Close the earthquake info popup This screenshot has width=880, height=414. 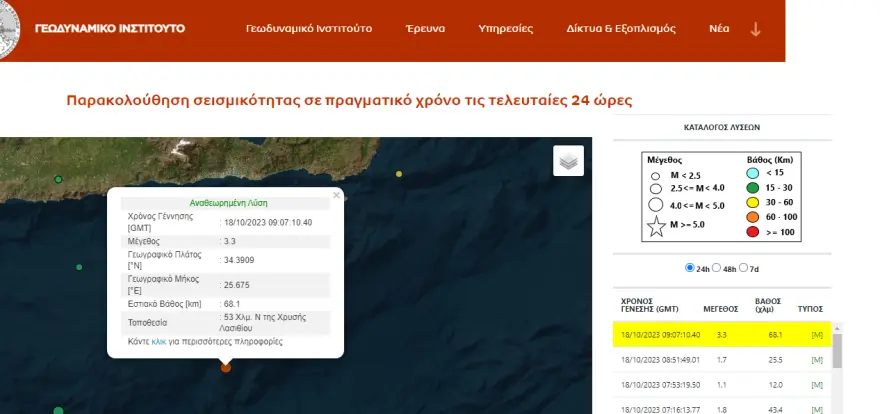(x=336, y=194)
